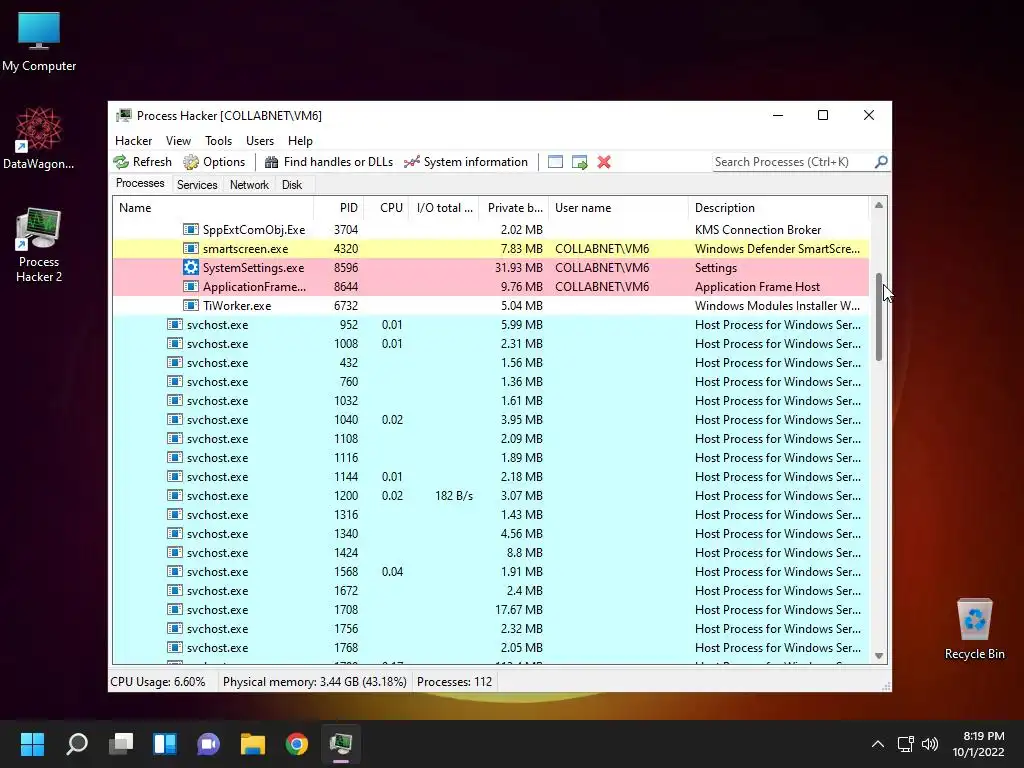
Task: Open the clock showing 8:19 PM
Action: point(978,744)
